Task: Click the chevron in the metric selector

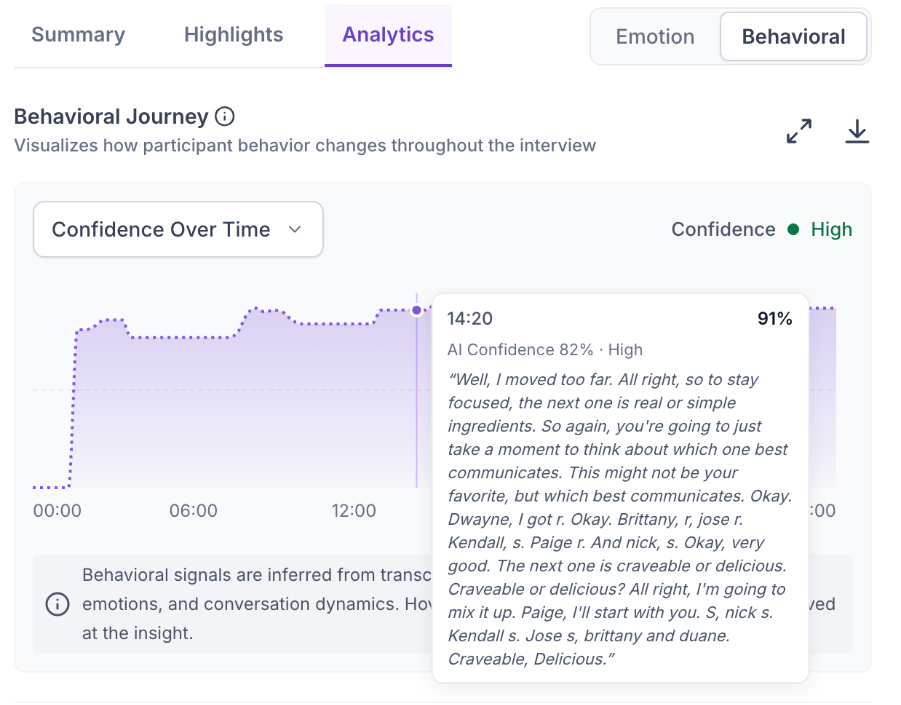Action: pyautogui.click(x=295, y=229)
